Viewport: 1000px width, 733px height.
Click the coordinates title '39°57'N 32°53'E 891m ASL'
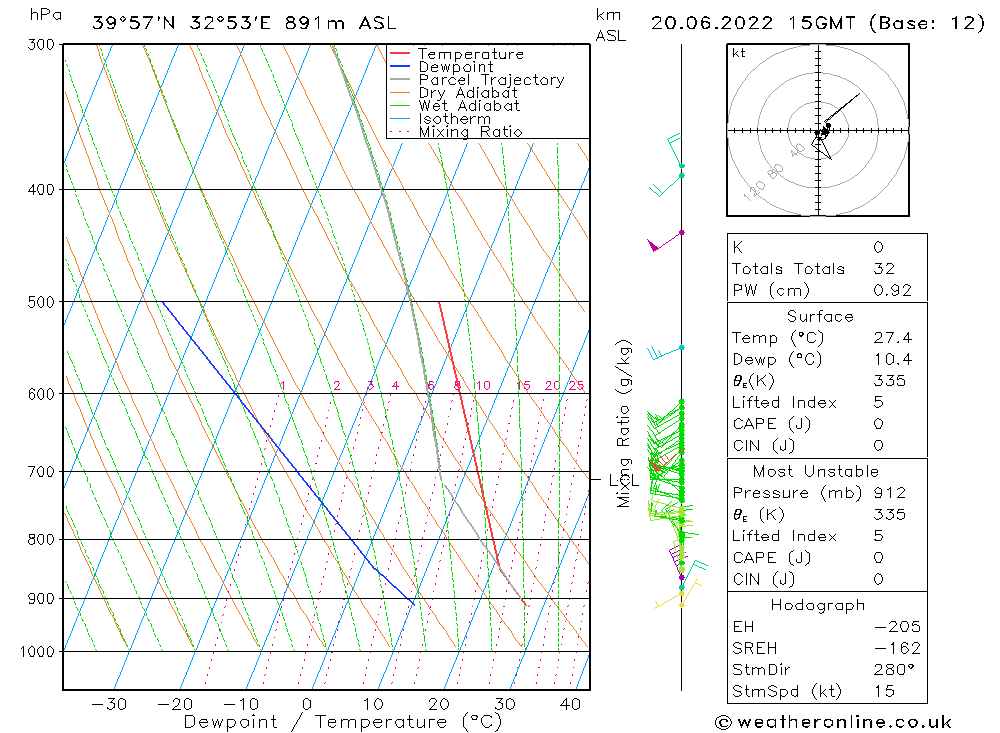coord(244,24)
